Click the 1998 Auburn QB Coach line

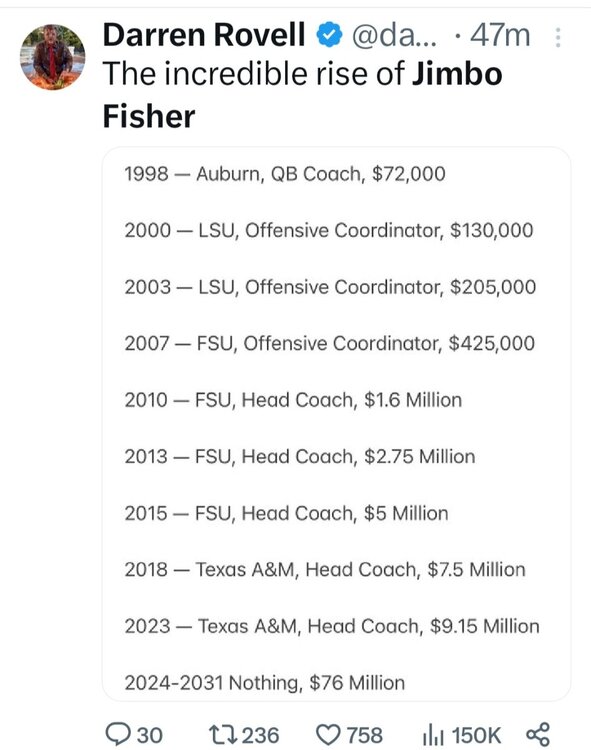click(x=285, y=174)
